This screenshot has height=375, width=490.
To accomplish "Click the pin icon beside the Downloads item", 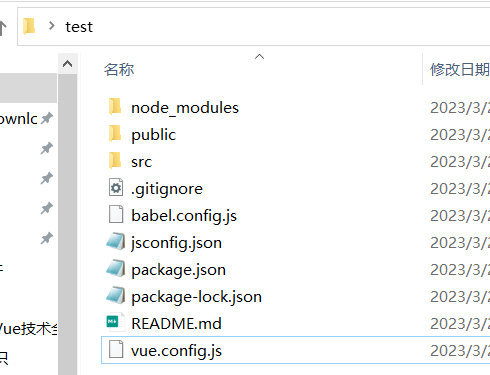I will point(47,118).
